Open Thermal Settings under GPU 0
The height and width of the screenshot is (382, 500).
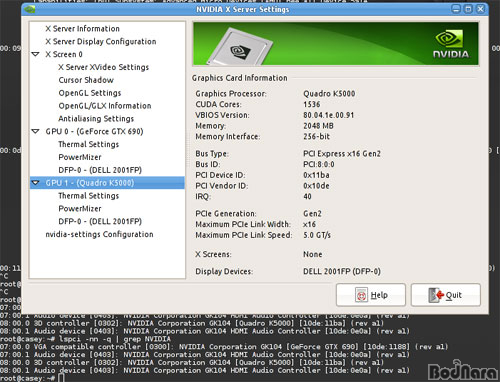tap(89, 144)
